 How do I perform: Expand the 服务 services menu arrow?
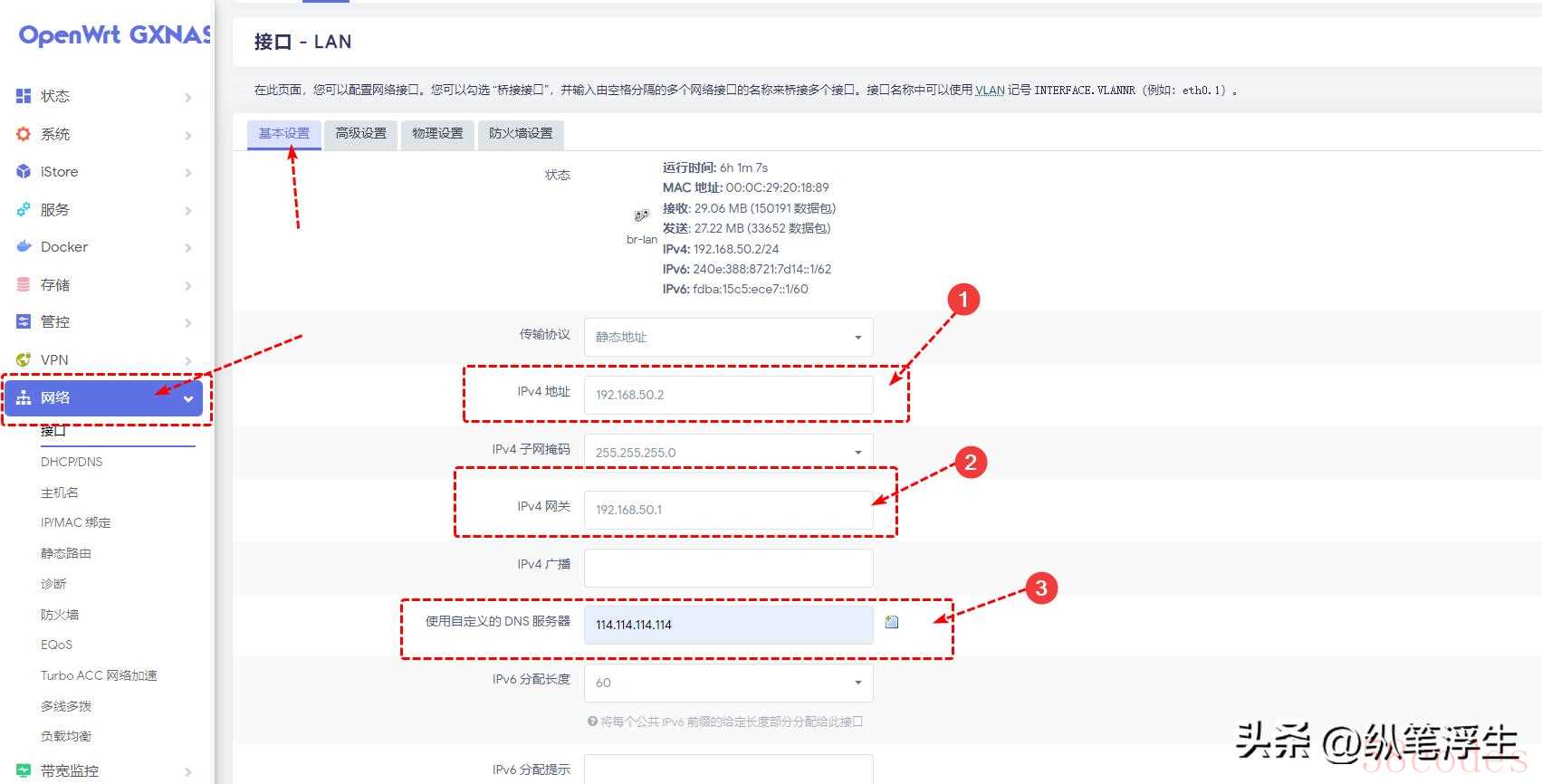(188, 210)
